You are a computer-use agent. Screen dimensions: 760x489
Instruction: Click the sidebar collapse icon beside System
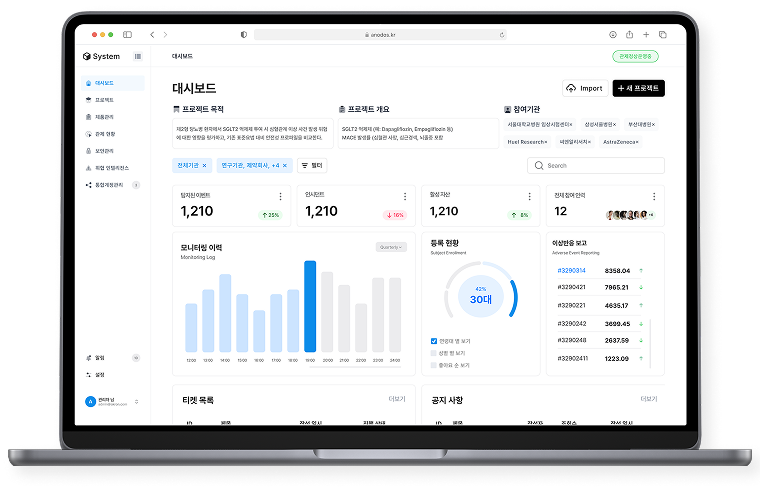click(138, 57)
